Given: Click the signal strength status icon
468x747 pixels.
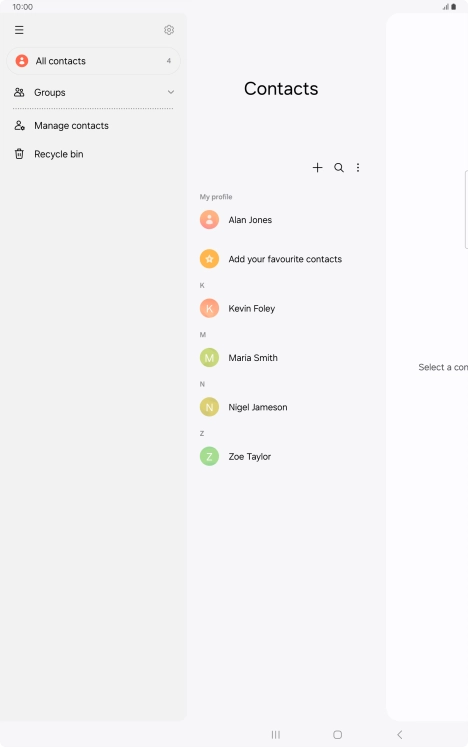Looking at the screenshot, I should [x=446, y=7].
